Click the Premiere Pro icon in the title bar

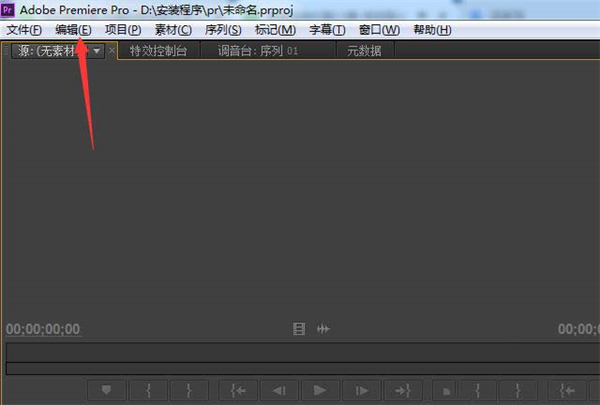click(x=9, y=9)
